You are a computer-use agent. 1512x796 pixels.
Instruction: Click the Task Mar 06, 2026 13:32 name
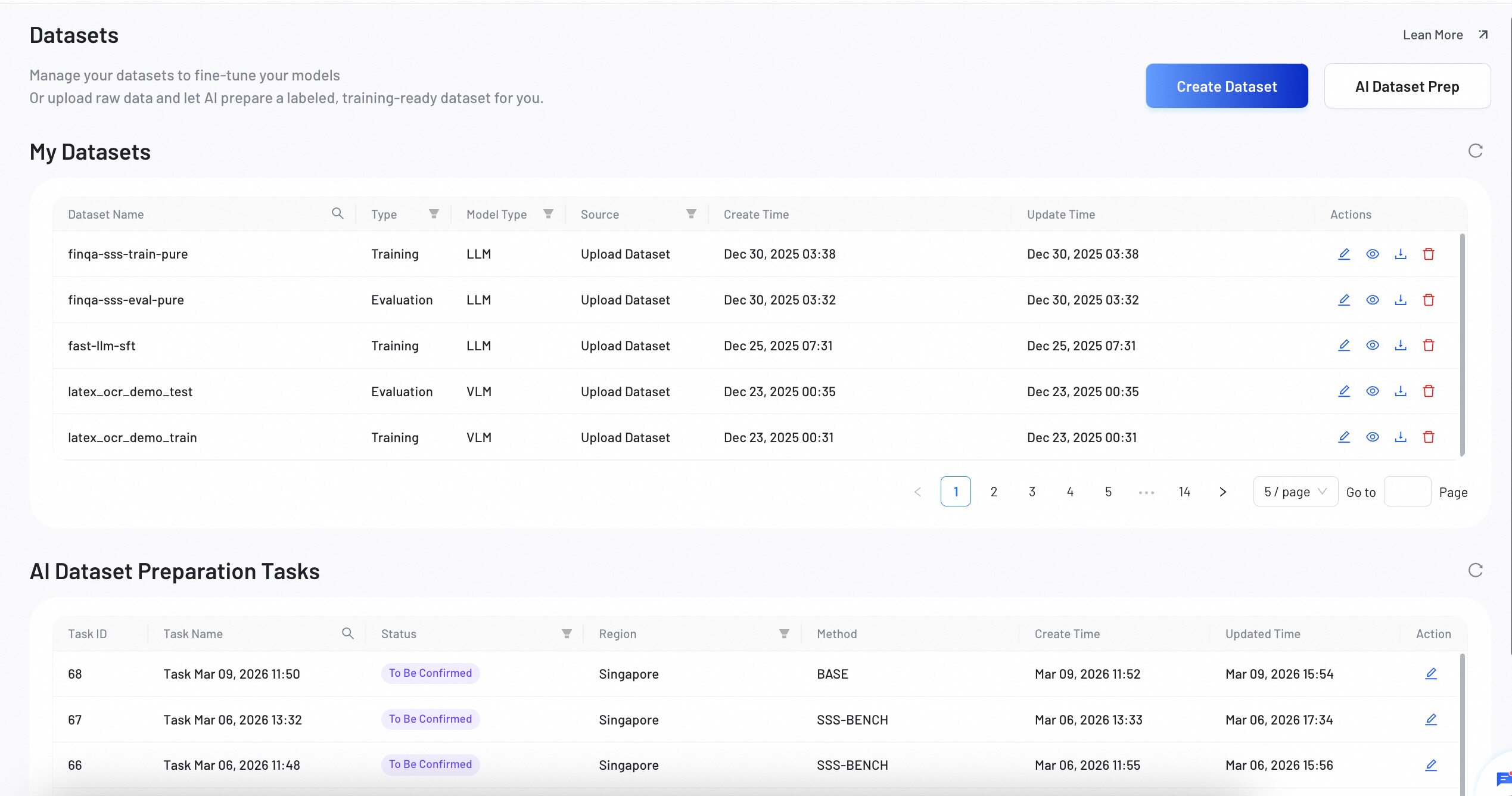point(232,720)
